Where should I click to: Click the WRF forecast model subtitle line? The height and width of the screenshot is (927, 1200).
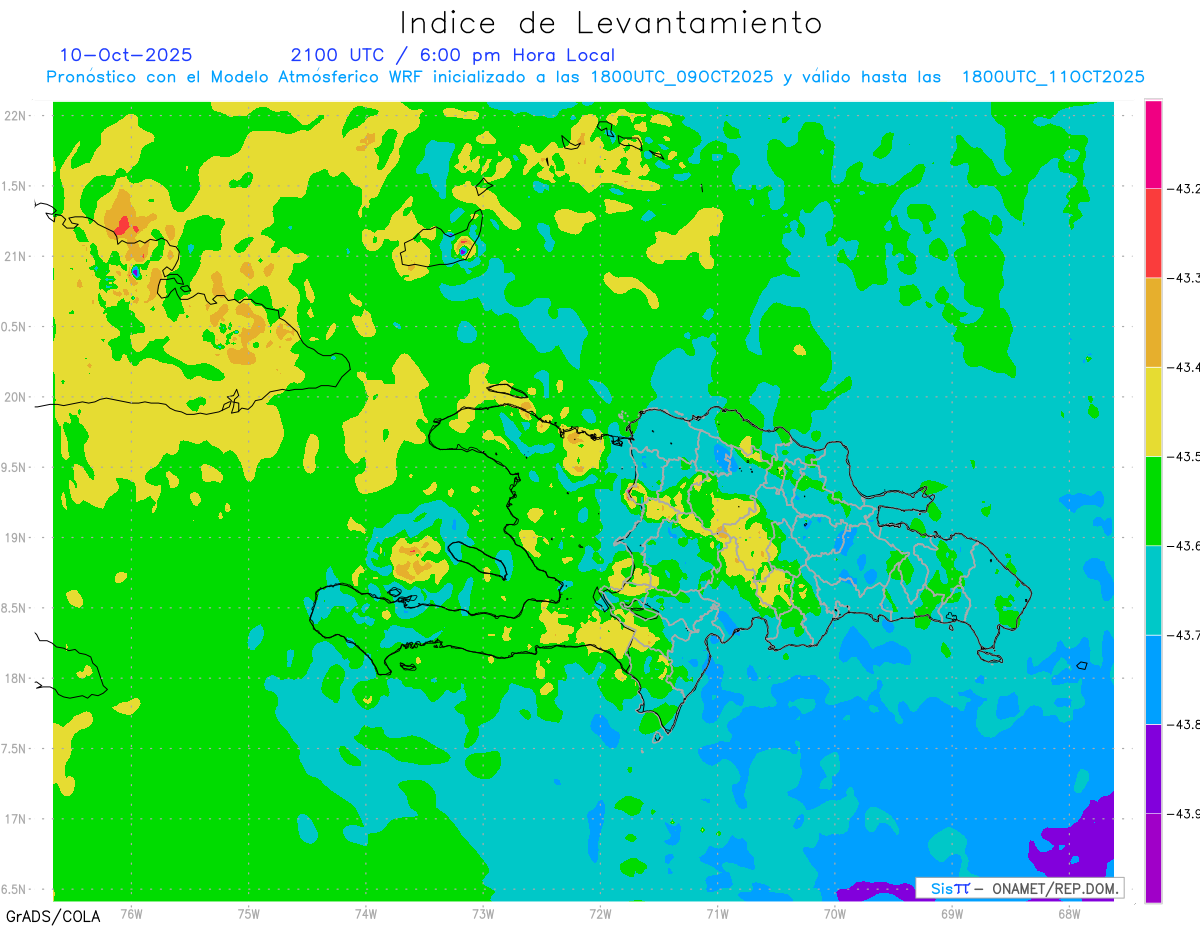coord(595,77)
